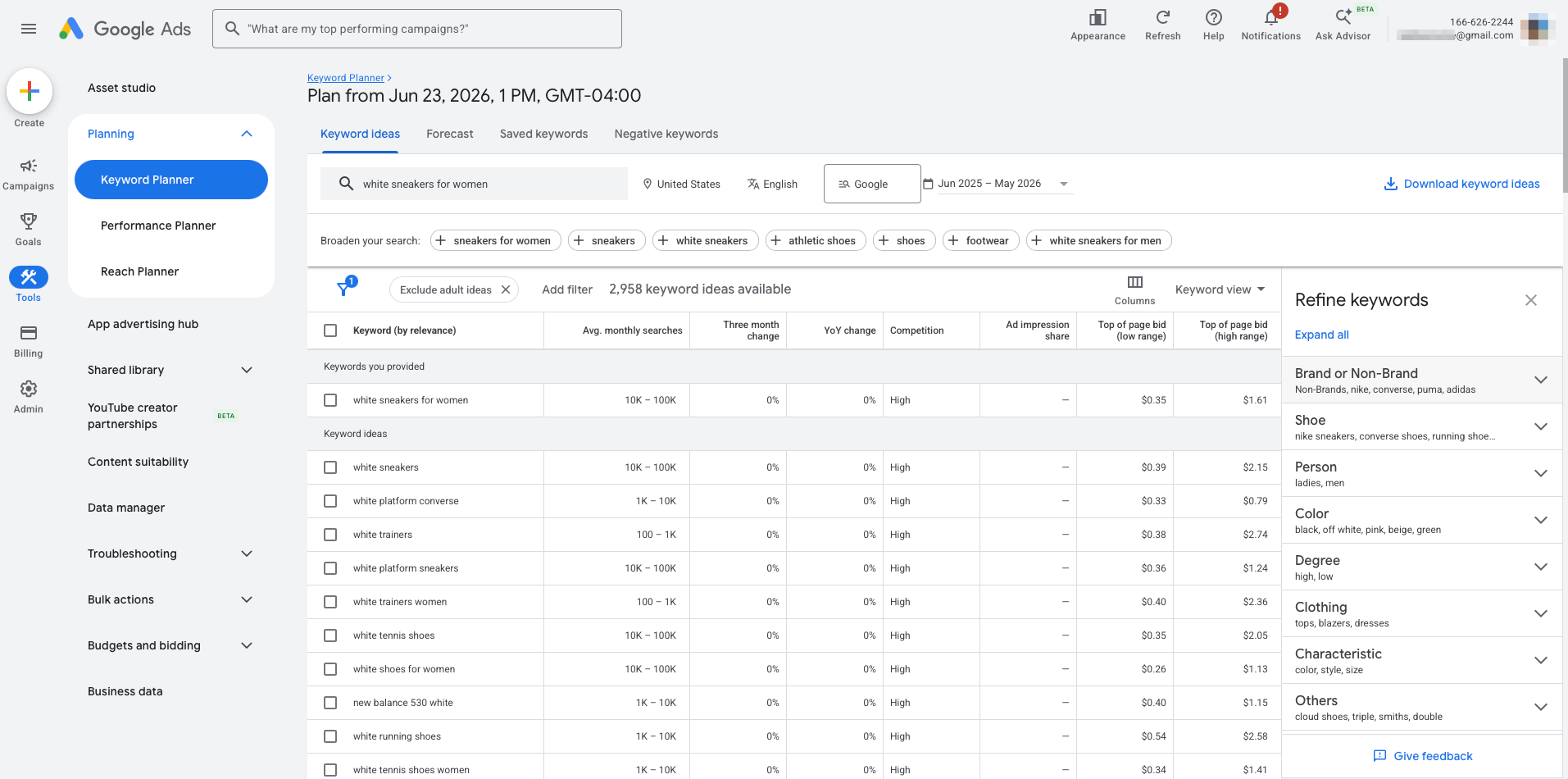Open the Saved keywords tab
1568x779 pixels.
pos(543,134)
